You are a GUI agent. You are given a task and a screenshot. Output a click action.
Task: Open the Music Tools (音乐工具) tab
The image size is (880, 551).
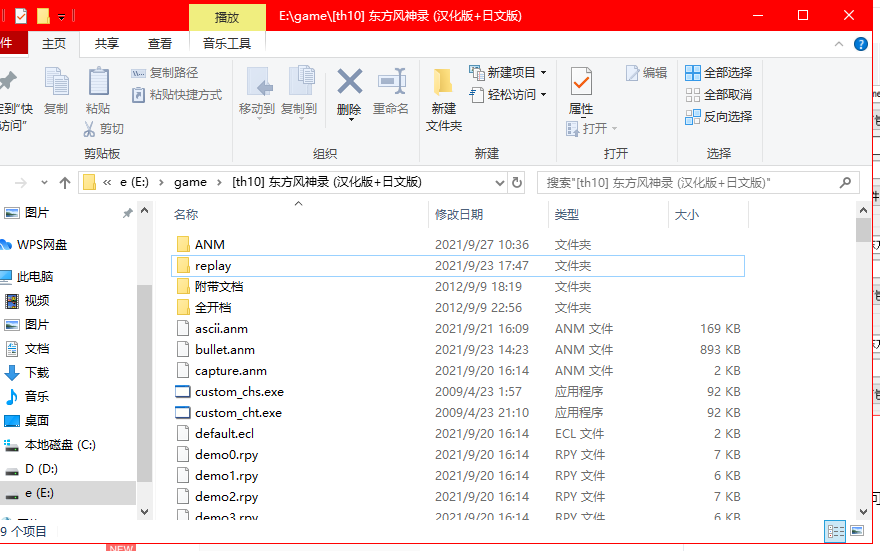click(227, 43)
